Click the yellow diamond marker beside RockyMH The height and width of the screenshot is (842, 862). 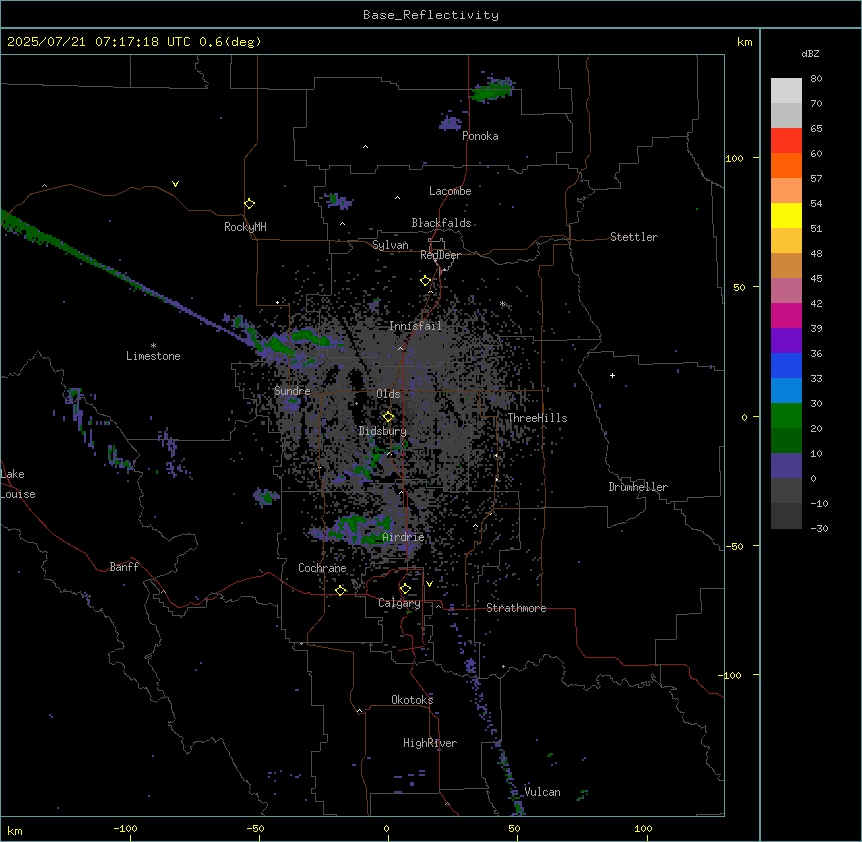pyautogui.click(x=250, y=204)
